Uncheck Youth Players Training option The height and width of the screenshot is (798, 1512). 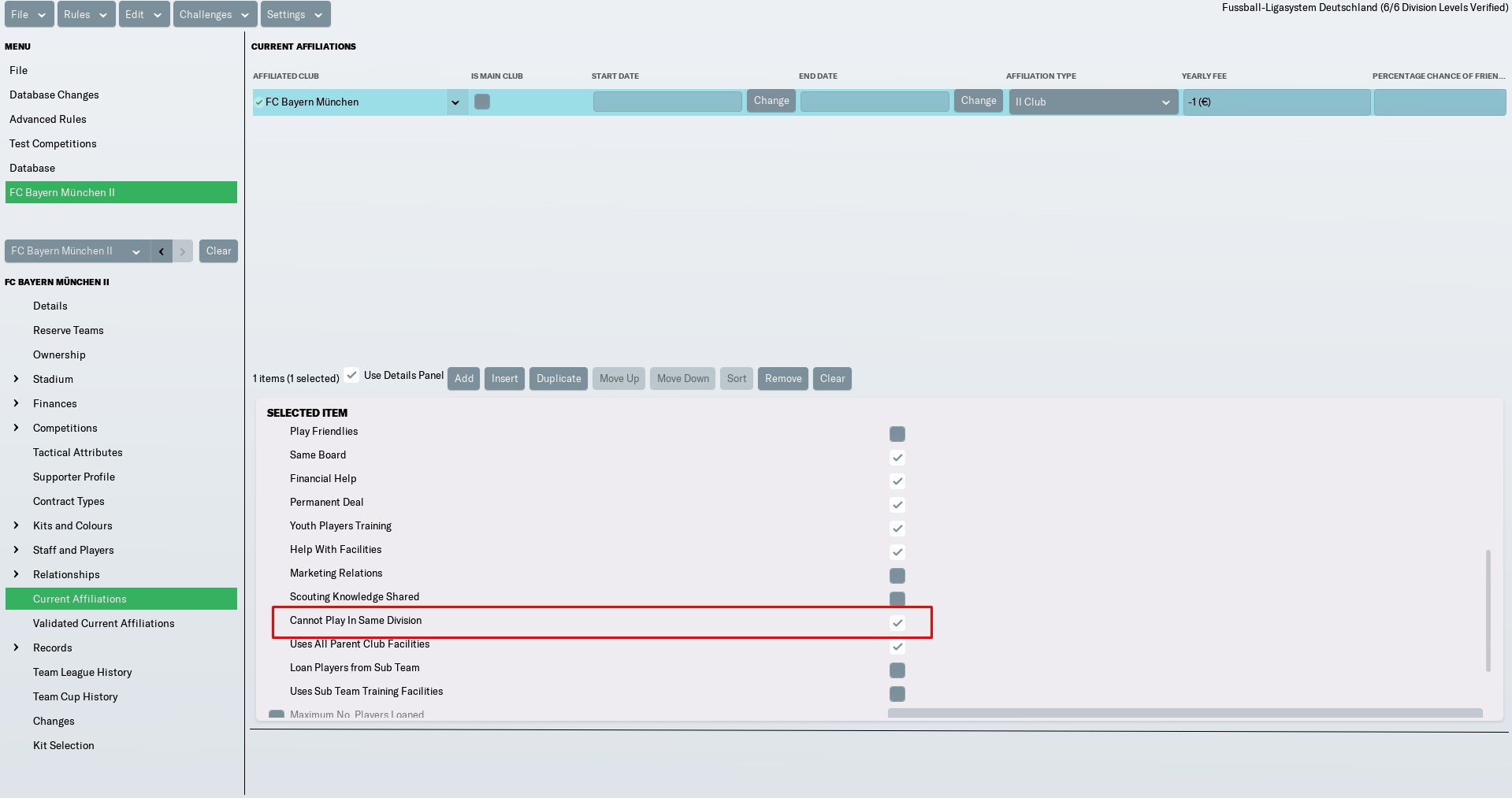click(897, 529)
